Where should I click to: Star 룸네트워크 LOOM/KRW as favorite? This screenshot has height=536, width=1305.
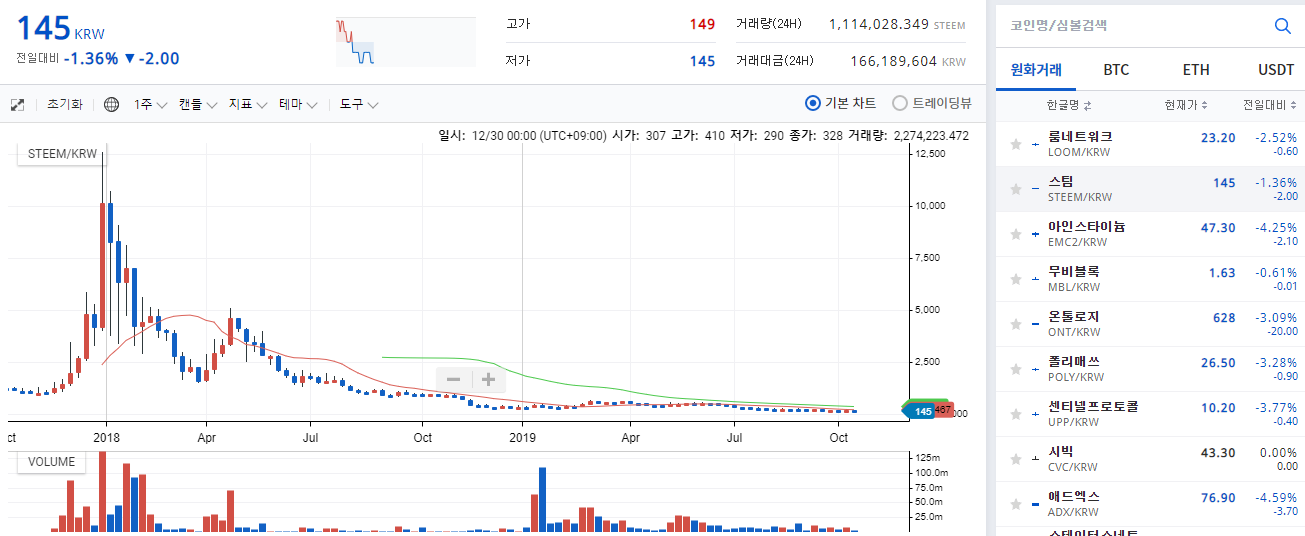click(x=1016, y=144)
